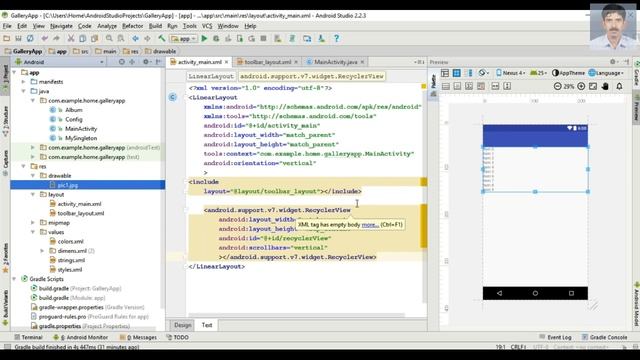
Task: Toggle the Structure tool window strip
Action: point(5,121)
